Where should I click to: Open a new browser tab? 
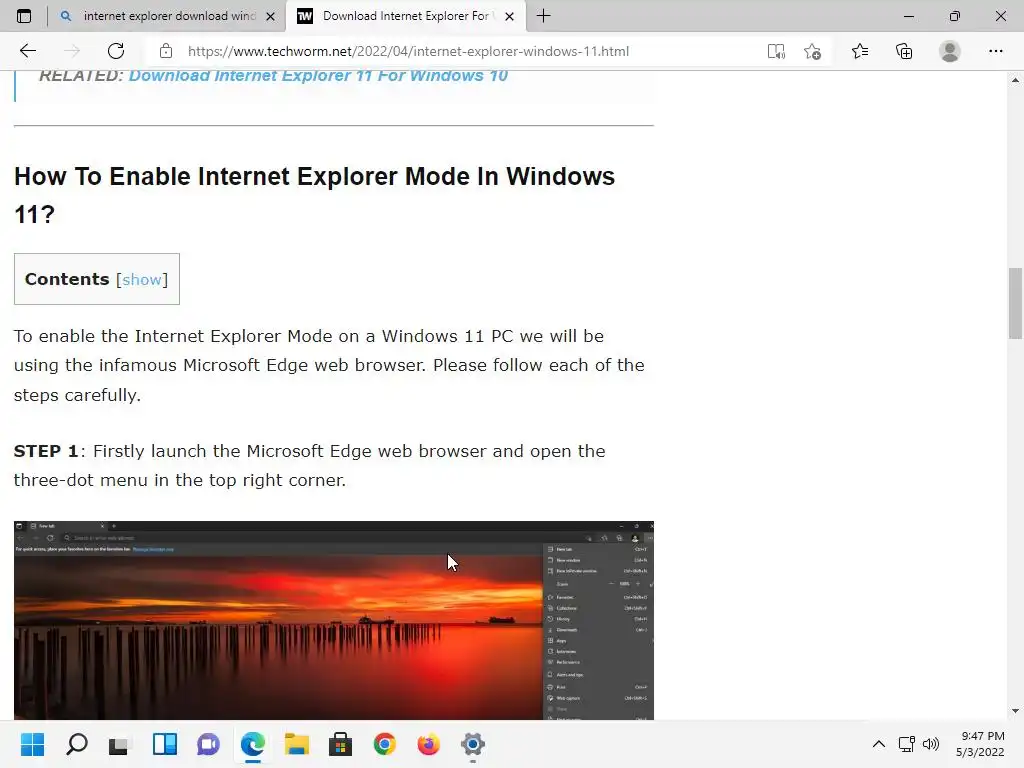(x=543, y=16)
